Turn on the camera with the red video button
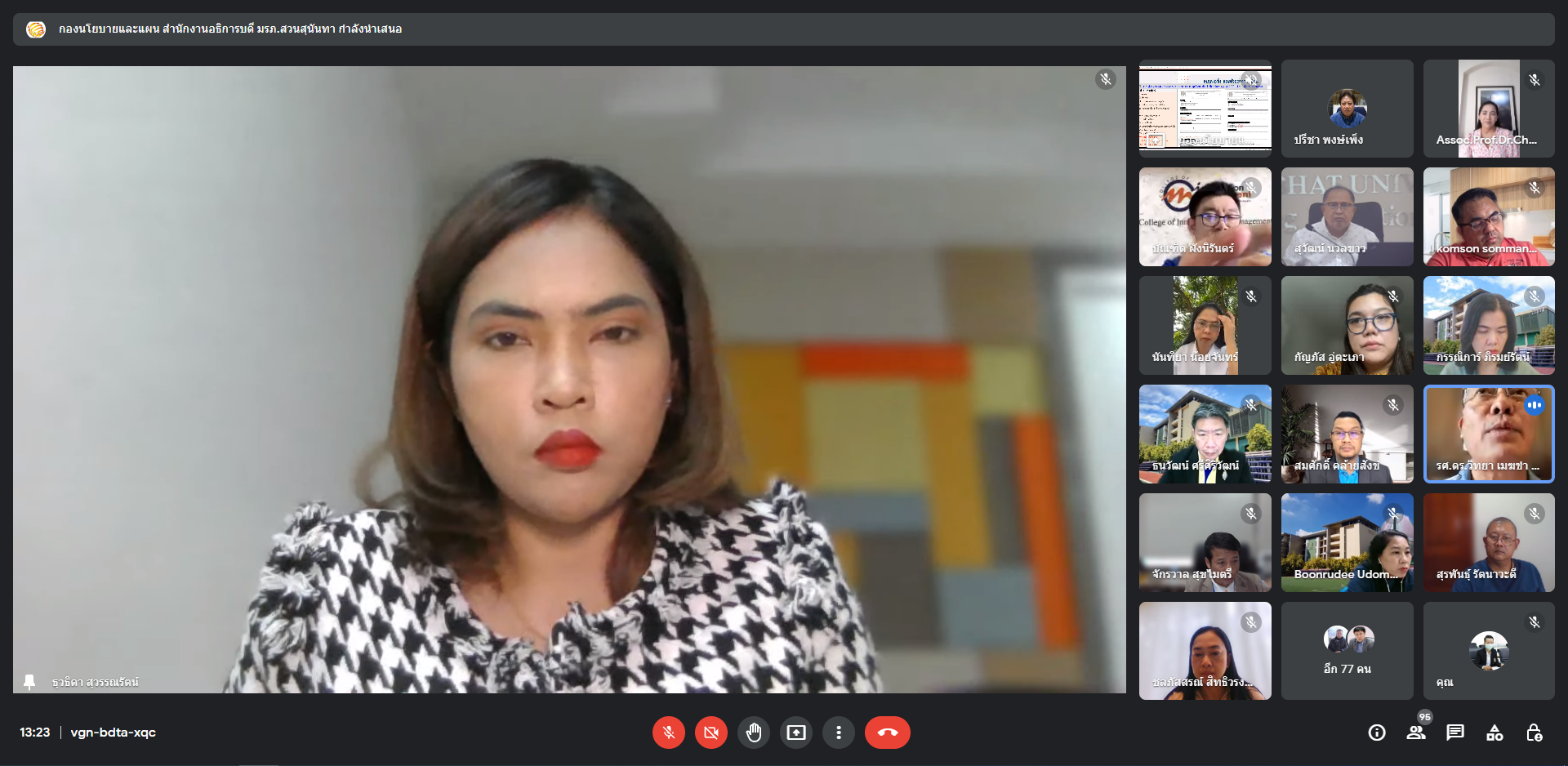The image size is (1568, 766). click(711, 733)
